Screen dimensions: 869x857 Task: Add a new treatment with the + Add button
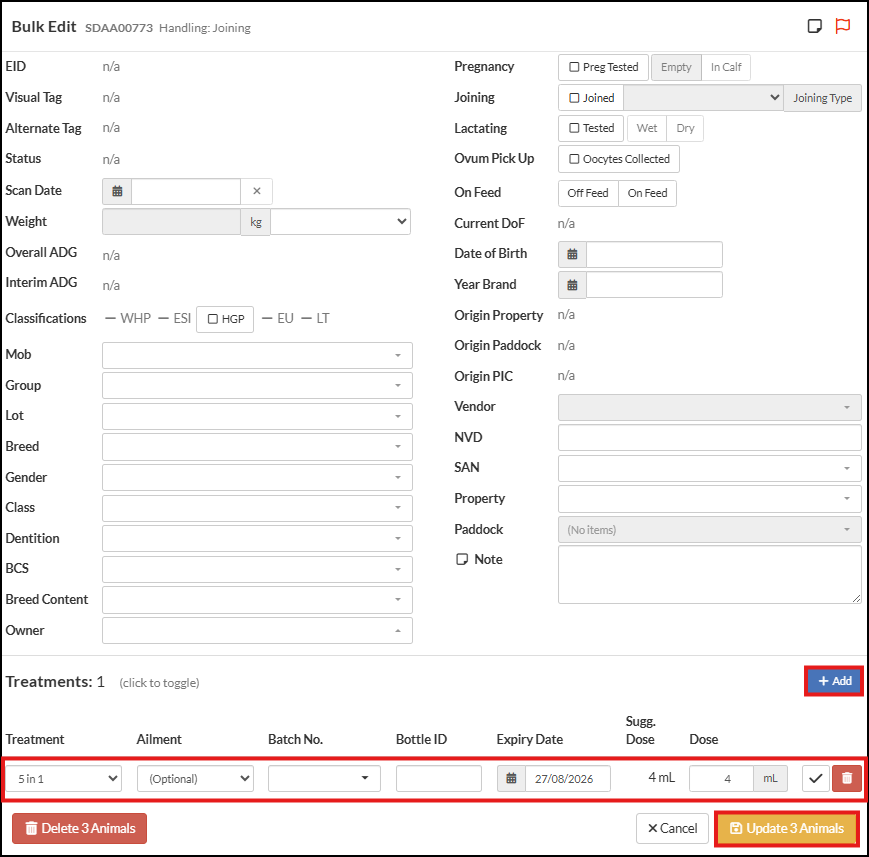[x=834, y=681]
